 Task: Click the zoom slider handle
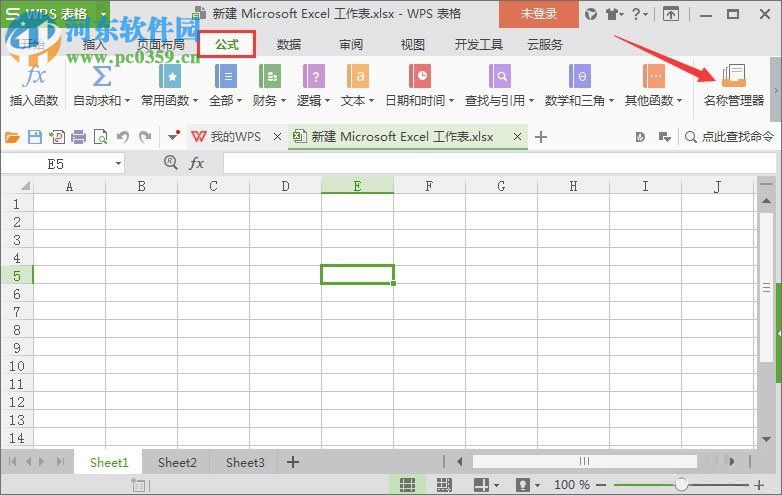click(681, 484)
